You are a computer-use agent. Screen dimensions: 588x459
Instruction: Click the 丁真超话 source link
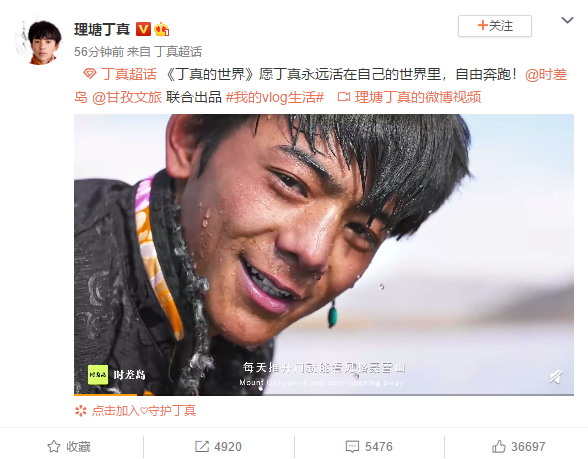(178, 52)
